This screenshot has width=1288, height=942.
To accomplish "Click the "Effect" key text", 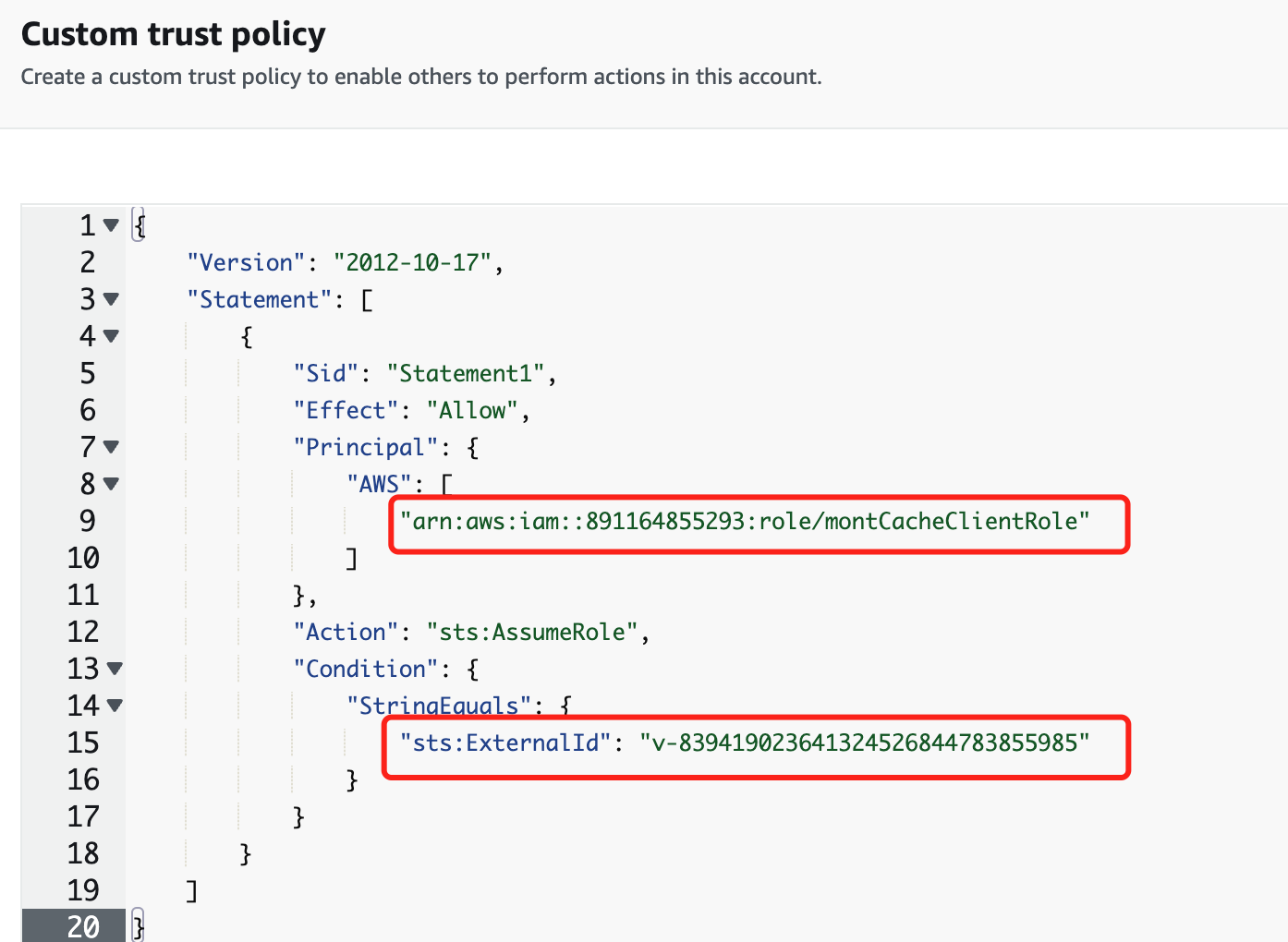I will (x=346, y=410).
